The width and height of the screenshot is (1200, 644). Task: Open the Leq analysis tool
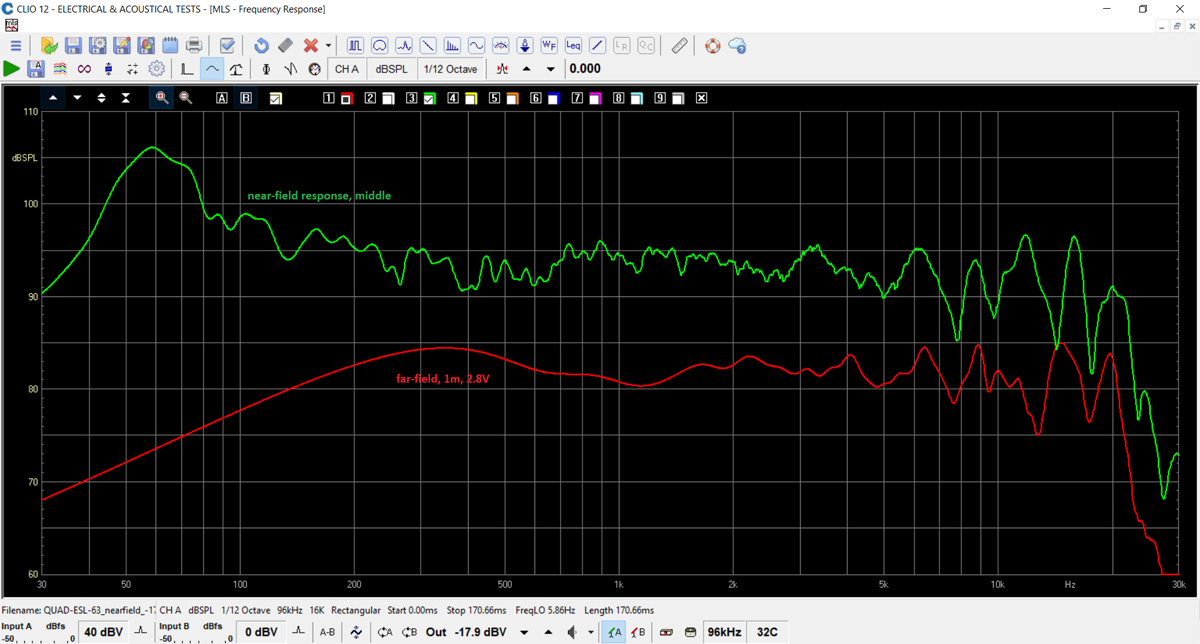[573, 45]
